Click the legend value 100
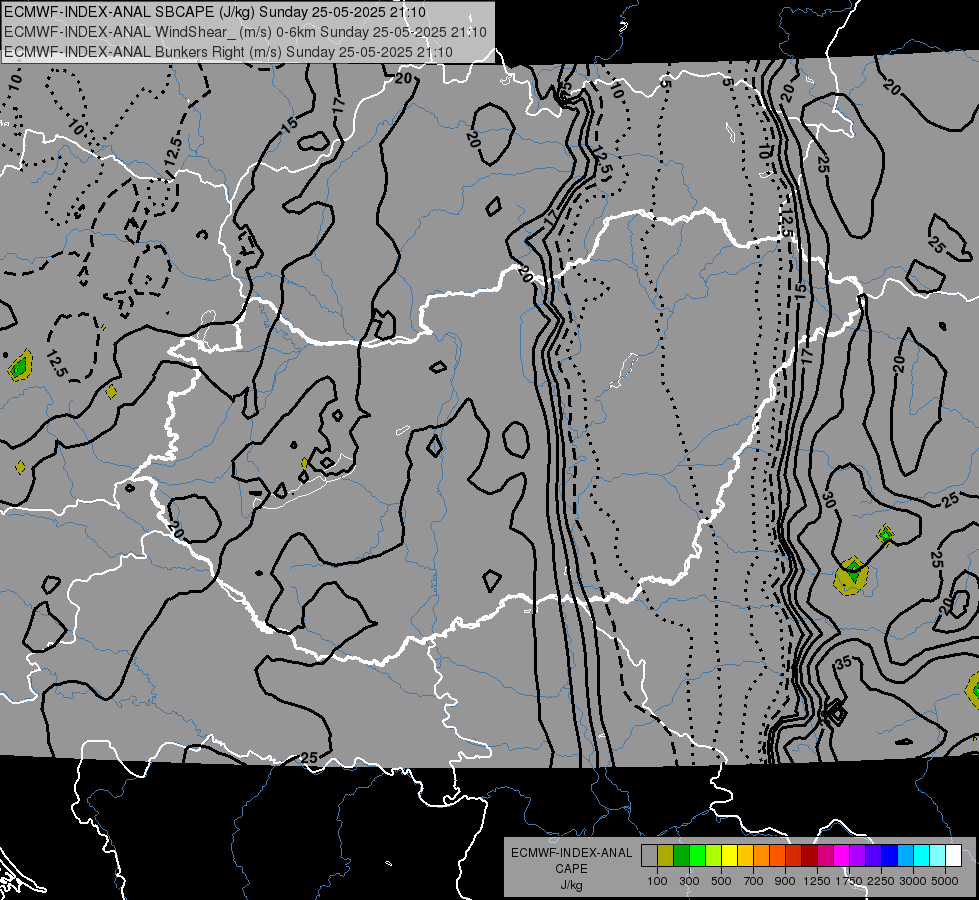The width and height of the screenshot is (979, 900). coord(657,881)
